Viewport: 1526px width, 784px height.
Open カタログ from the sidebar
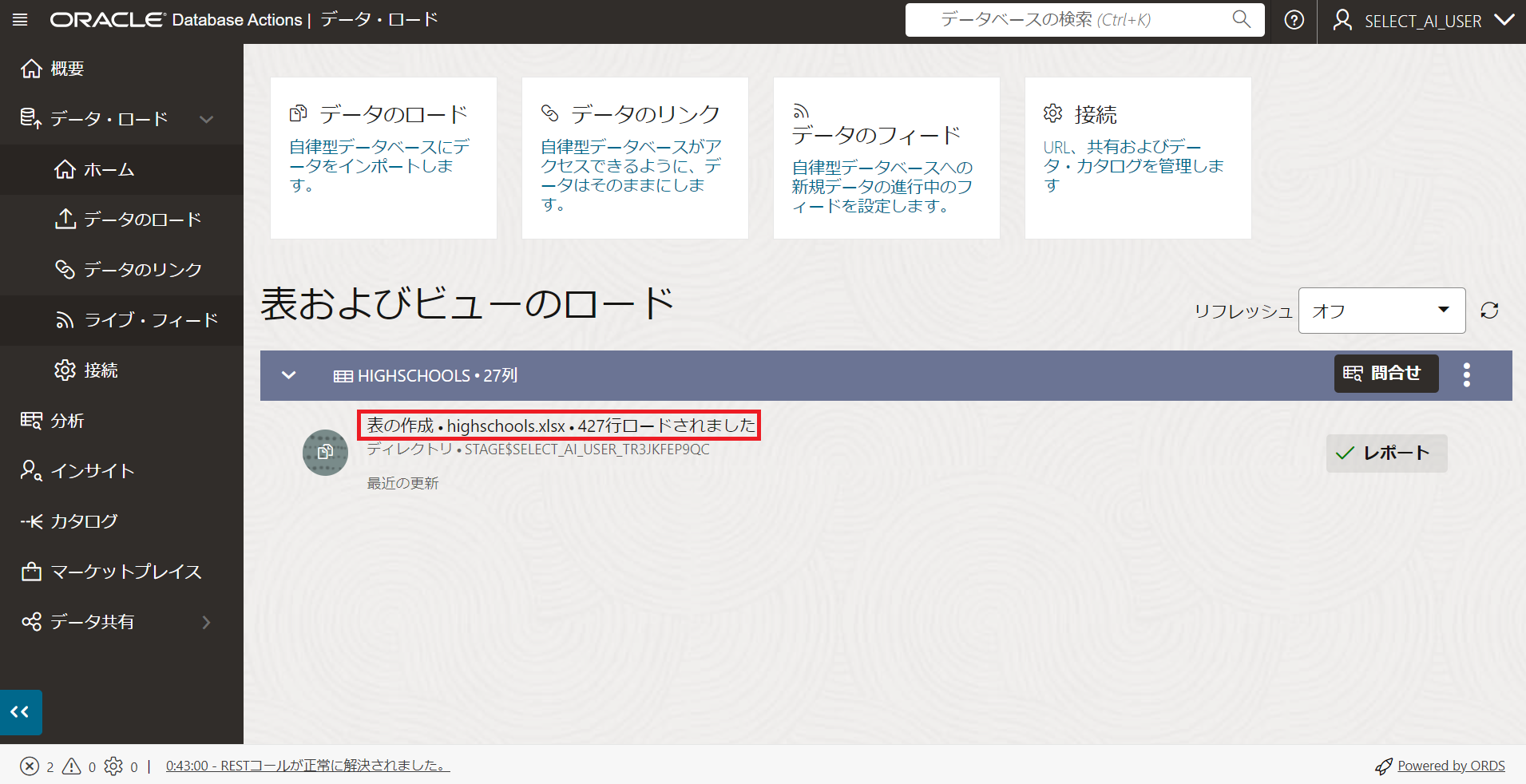point(84,521)
